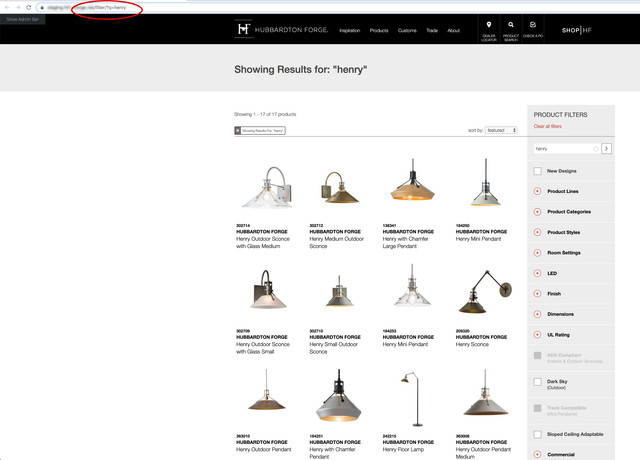Click the Hubbardton Forge logo

(x=281, y=29)
